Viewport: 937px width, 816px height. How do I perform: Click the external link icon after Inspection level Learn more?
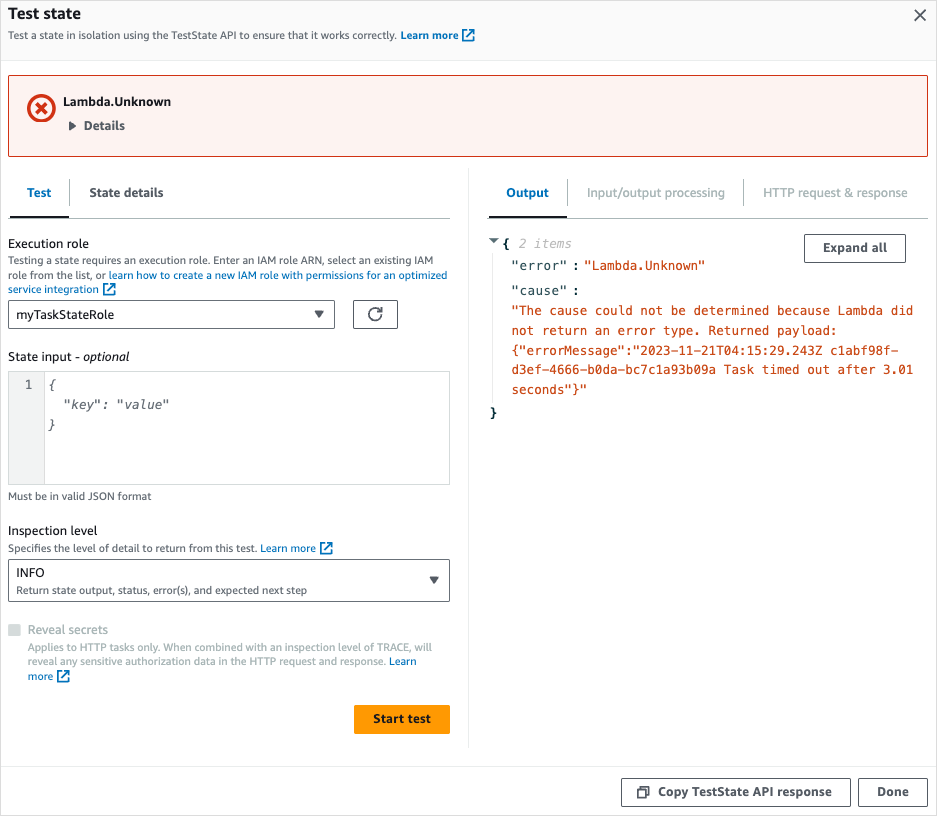(329, 547)
